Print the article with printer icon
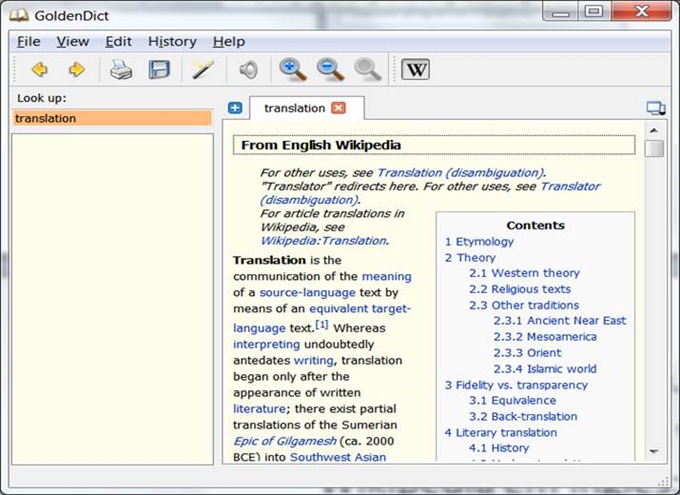The width and height of the screenshot is (680, 495). (121, 69)
